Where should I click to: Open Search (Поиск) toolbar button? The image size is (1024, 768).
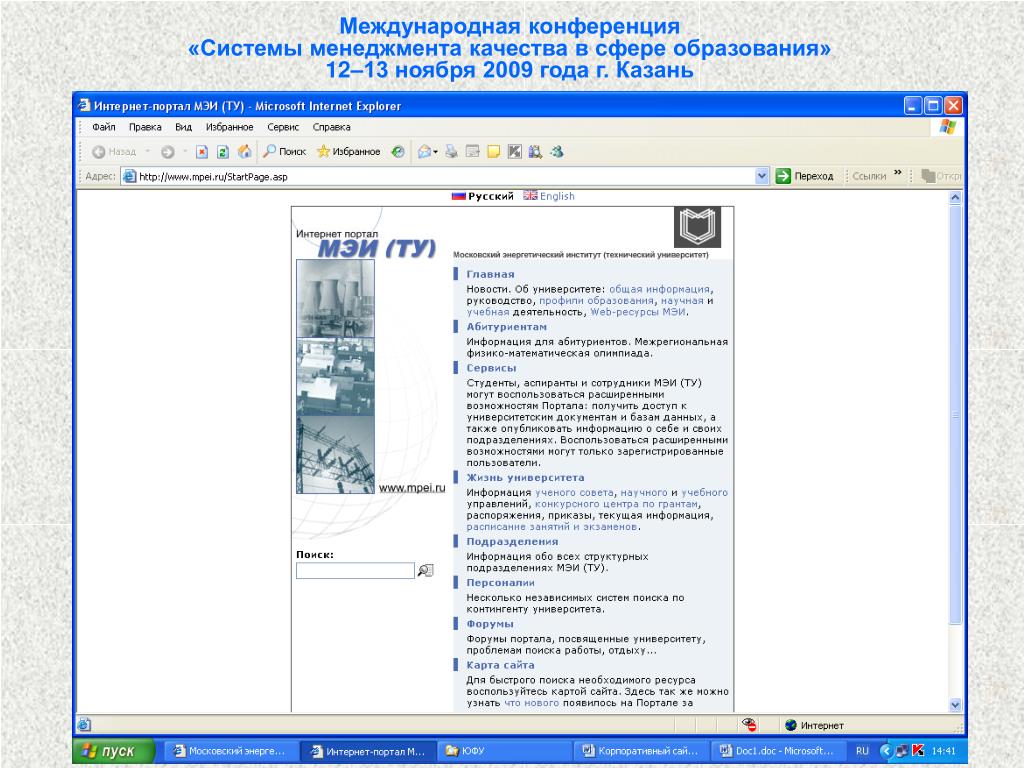(x=284, y=152)
